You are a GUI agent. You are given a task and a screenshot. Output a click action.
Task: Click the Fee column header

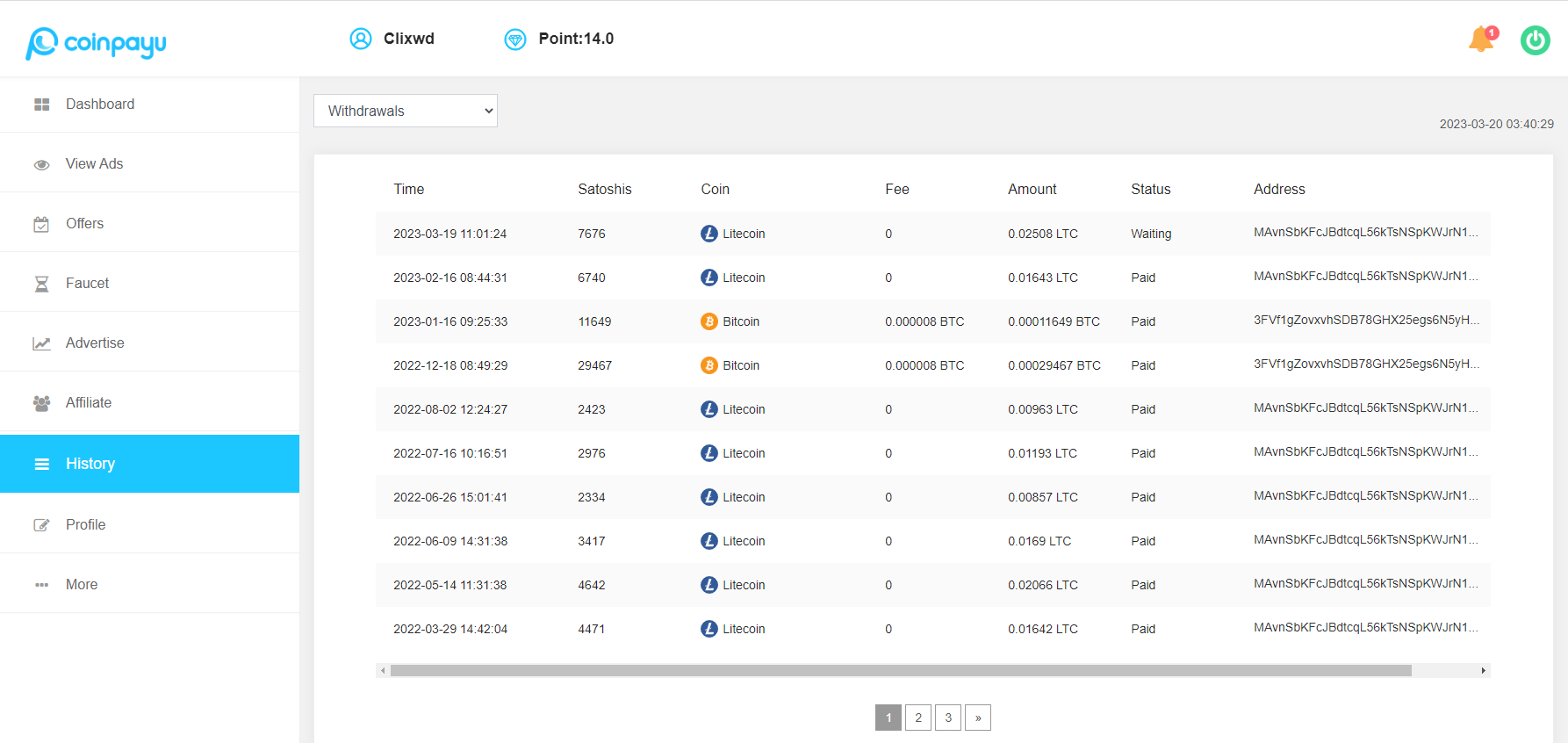click(897, 190)
